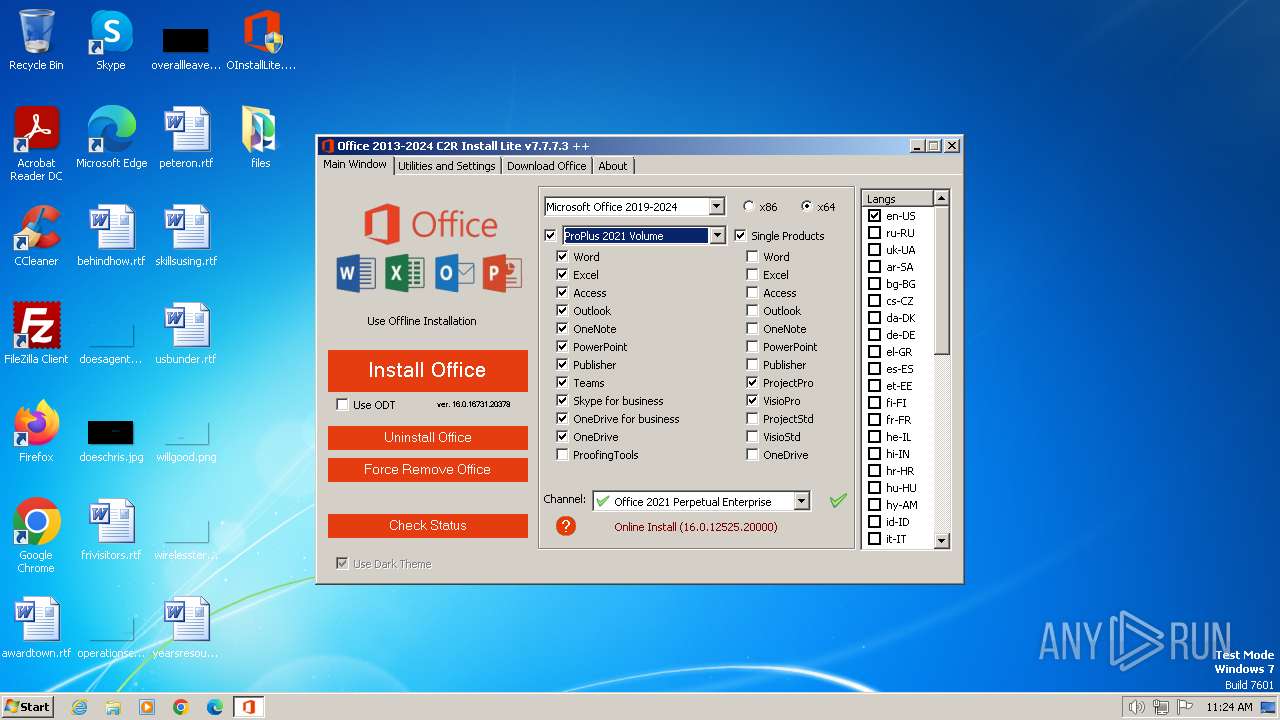This screenshot has width=1280, height=720.
Task: Open the files folder icon
Action: 260,138
